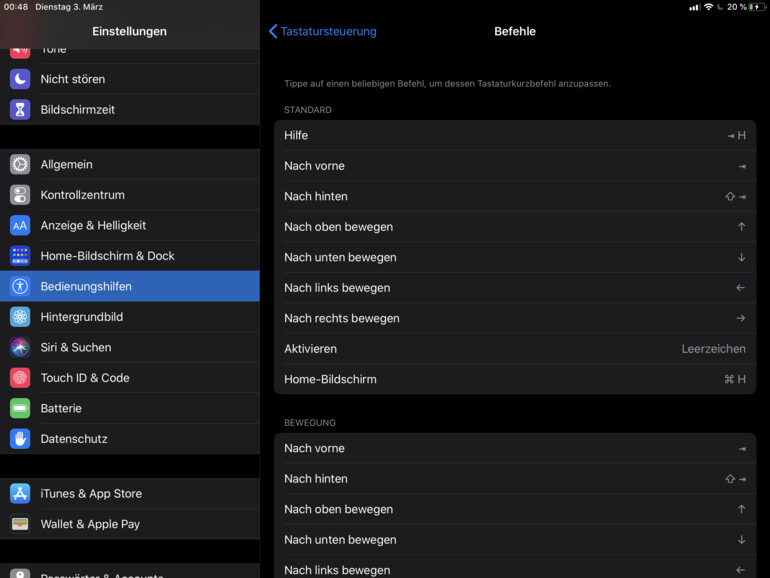This screenshot has height=578, width=770.
Task: Tap the Allgemein gear icon
Action: coord(20,165)
